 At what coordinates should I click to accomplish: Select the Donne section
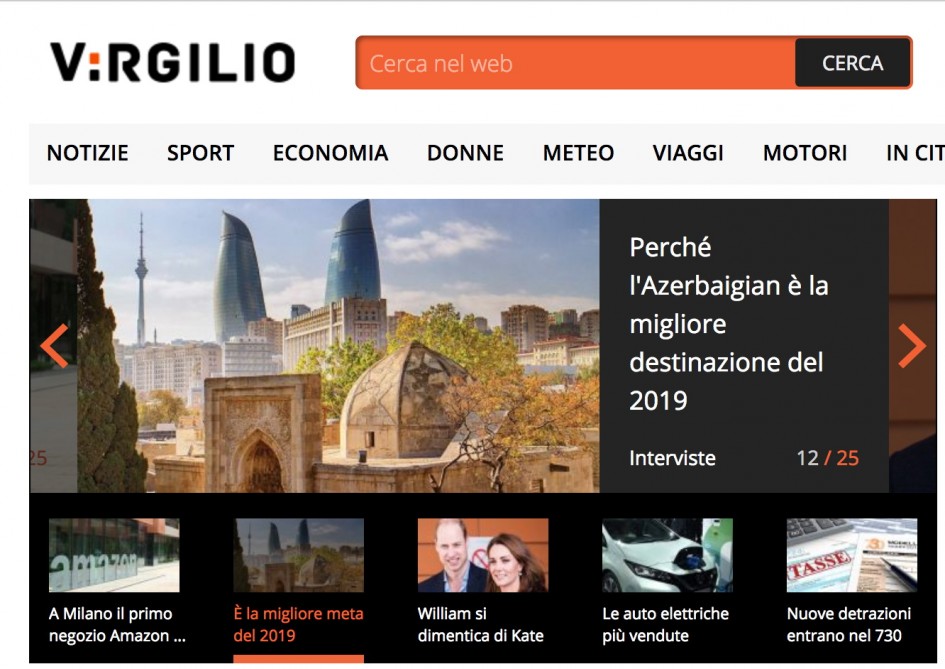tap(465, 153)
